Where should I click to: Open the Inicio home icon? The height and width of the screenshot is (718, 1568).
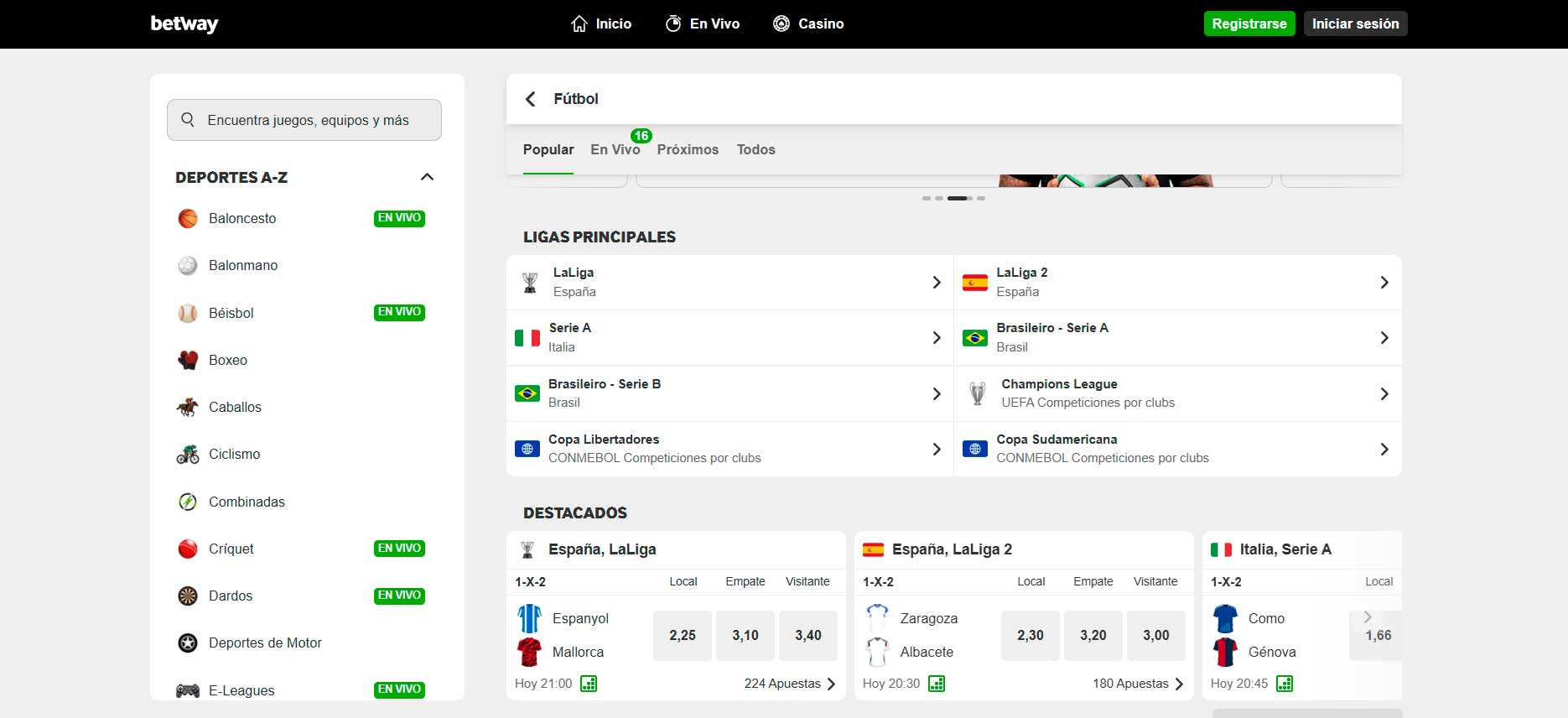(x=579, y=24)
